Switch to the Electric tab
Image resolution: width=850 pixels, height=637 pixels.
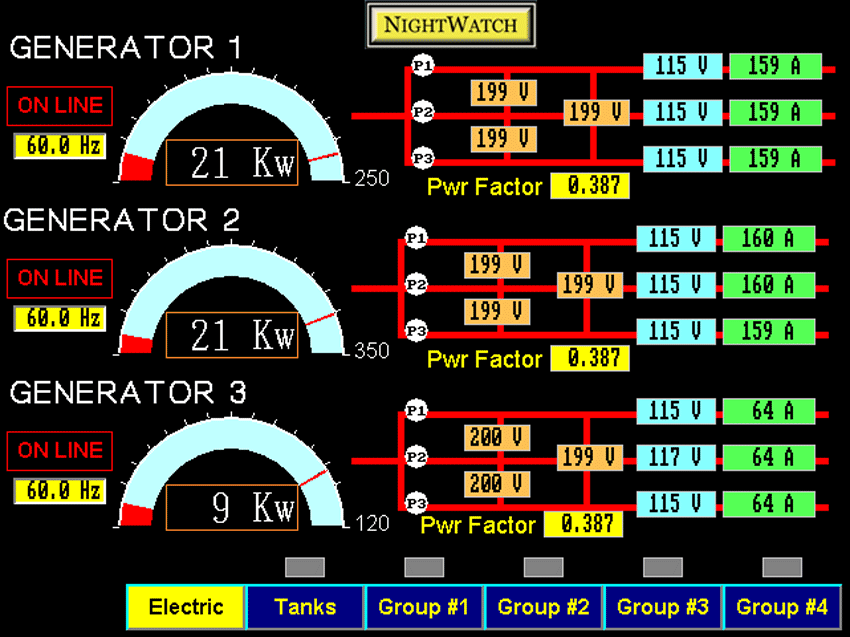(x=185, y=607)
